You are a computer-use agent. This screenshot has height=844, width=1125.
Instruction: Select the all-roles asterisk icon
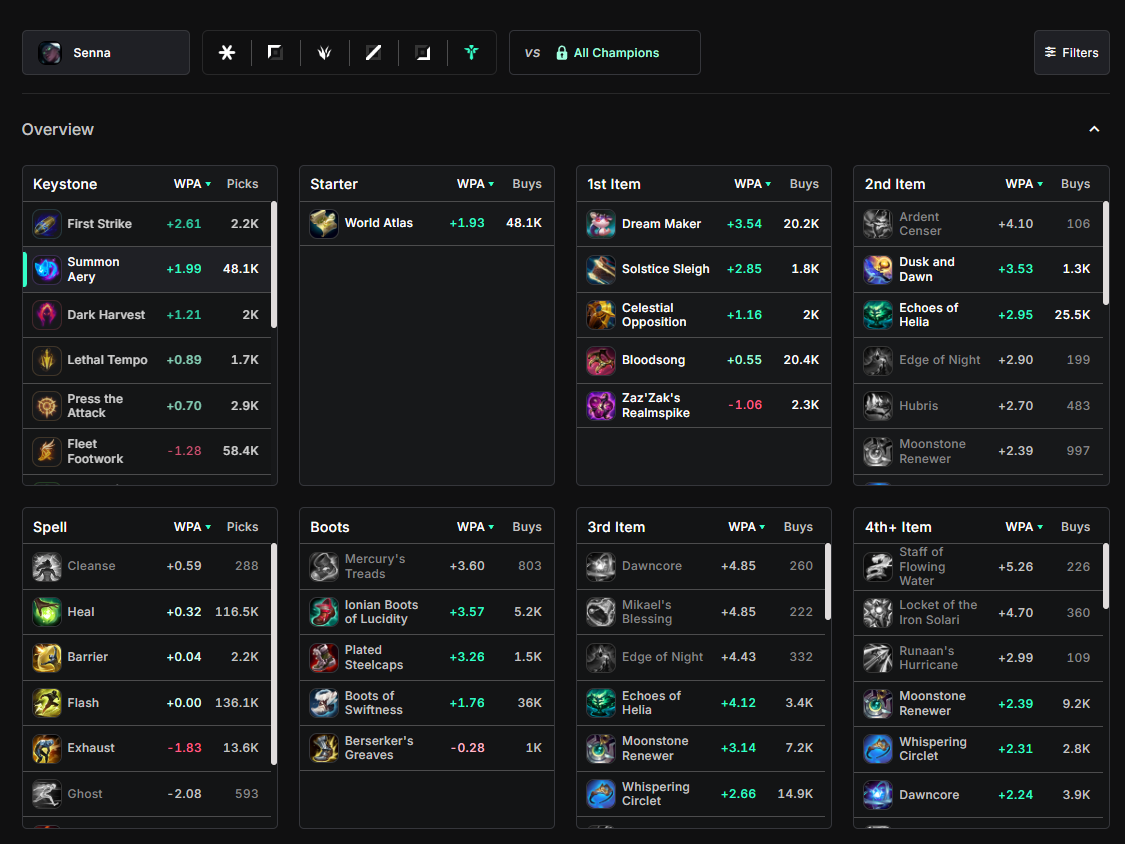click(227, 52)
